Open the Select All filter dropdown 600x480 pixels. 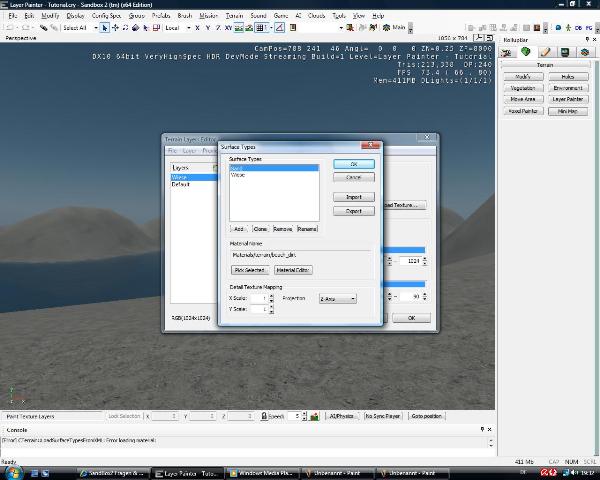click(x=80, y=28)
